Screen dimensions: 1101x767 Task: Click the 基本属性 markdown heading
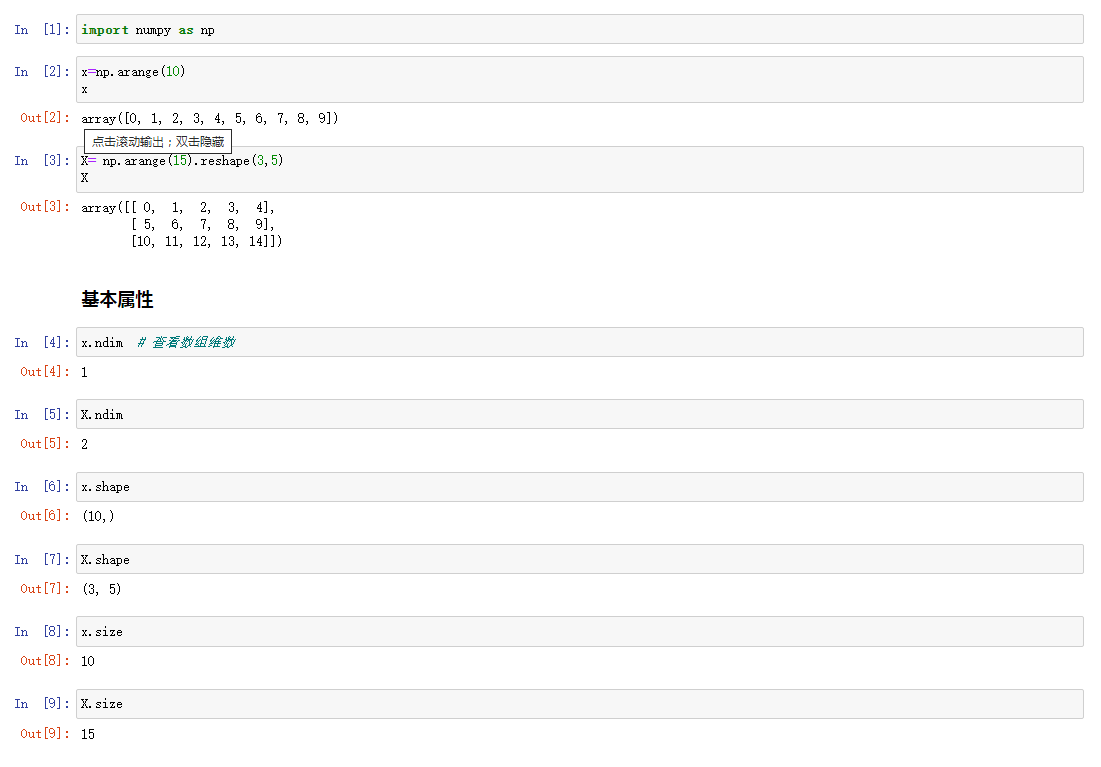(x=117, y=299)
